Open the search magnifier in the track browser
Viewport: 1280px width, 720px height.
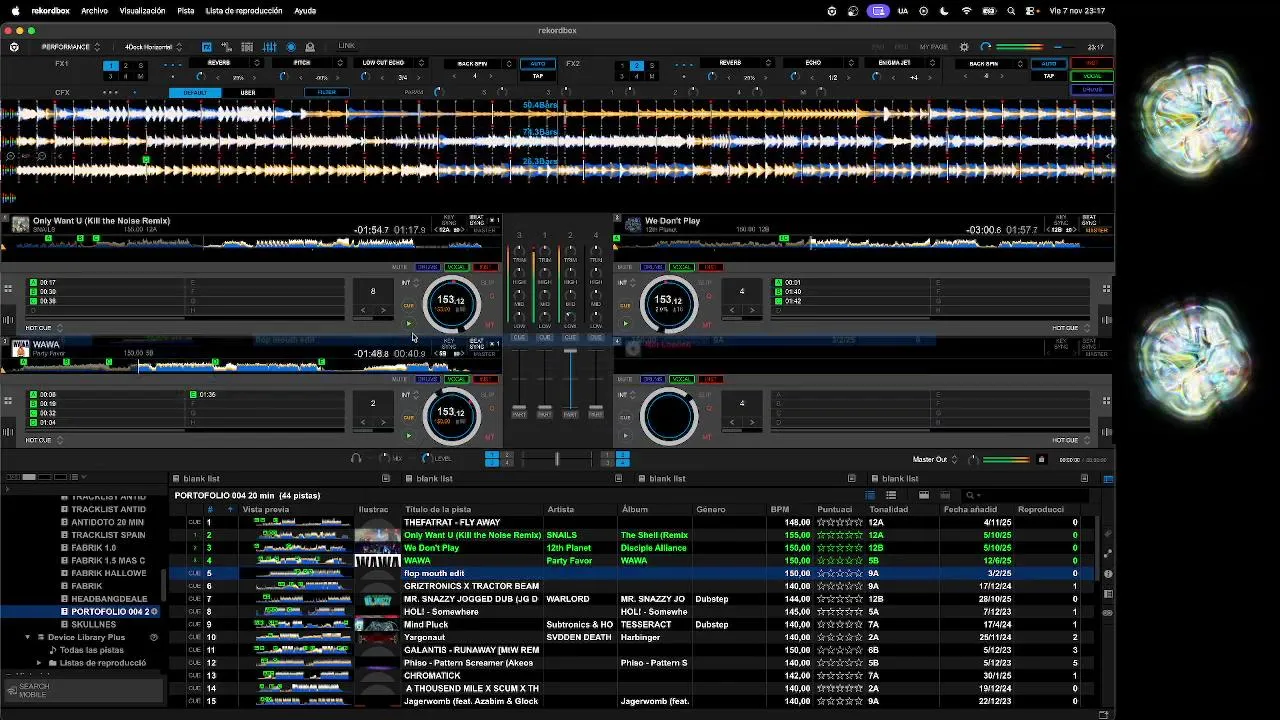coord(969,495)
